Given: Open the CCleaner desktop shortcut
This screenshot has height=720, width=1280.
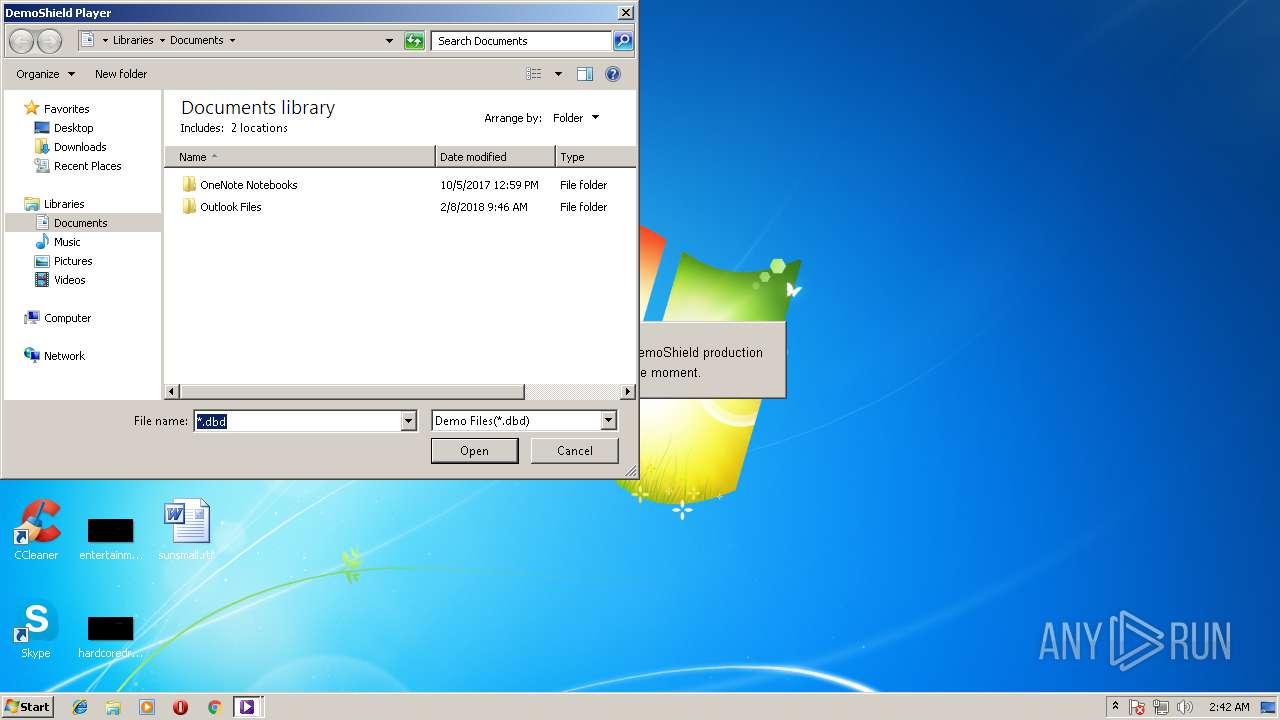Looking at the screenshot, I should [x=36, y=530].
